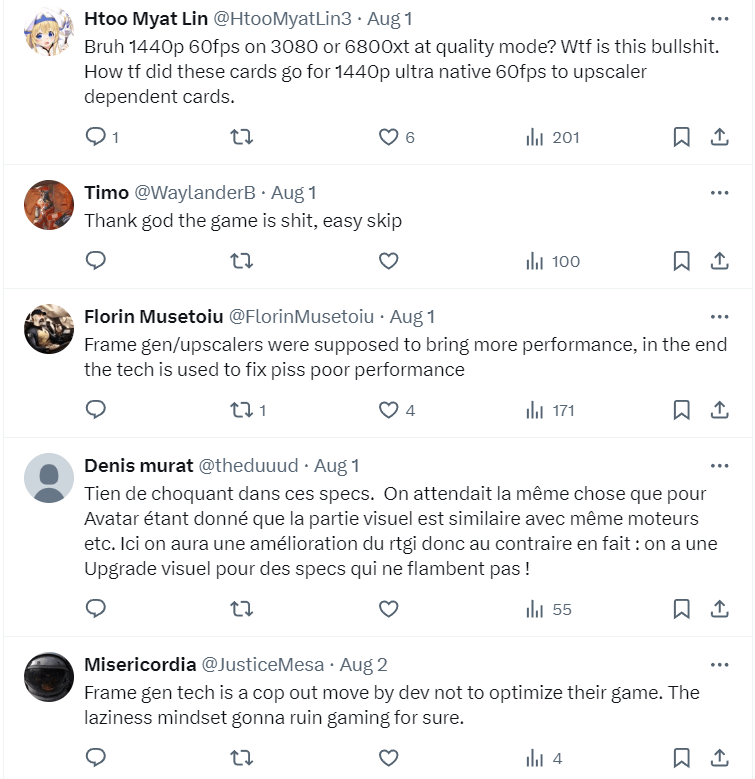Screen dimensions: 755x779
Task: Like Htoo Myat Lin's tweet
Action: [389, 137]
